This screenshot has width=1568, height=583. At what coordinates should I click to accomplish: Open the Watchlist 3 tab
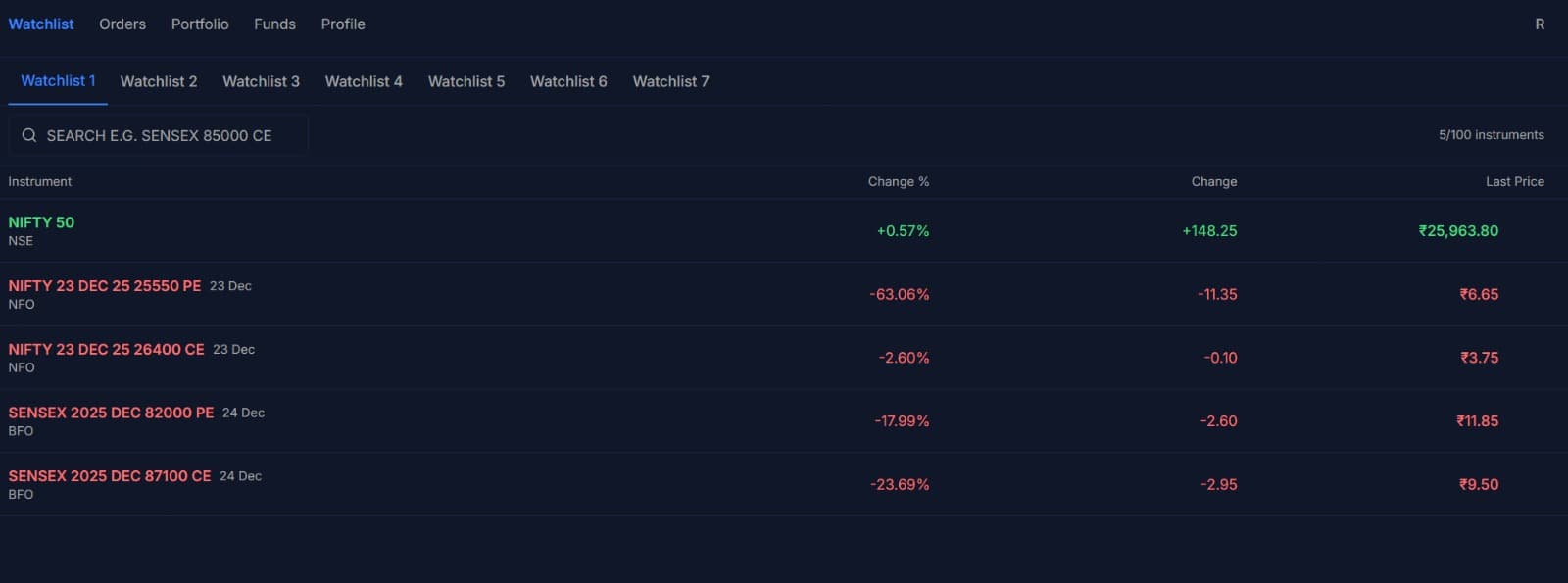(261, 81)
